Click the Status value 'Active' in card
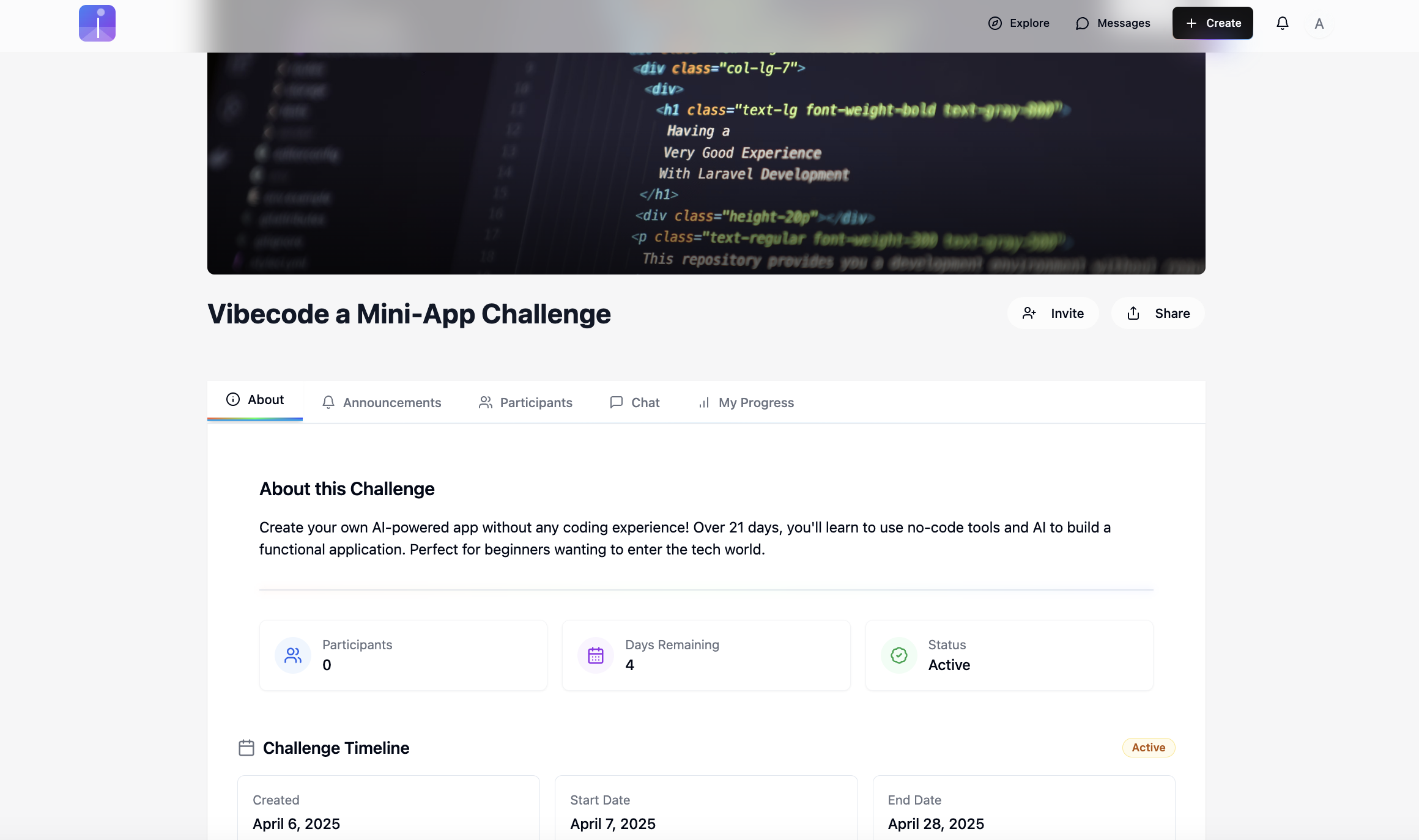 coord(949,665)
